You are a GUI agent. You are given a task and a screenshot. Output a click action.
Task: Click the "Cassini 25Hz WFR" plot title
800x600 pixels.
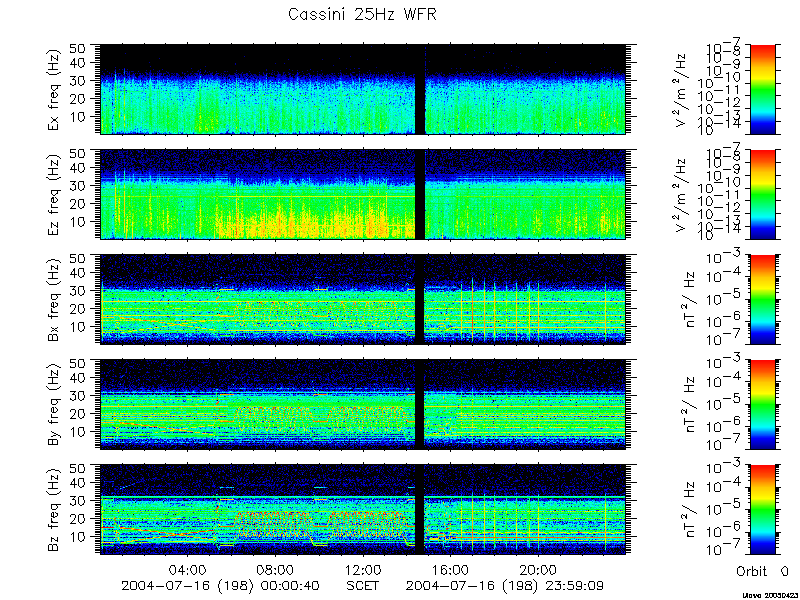pyautogui.click(x=362, y=14)
